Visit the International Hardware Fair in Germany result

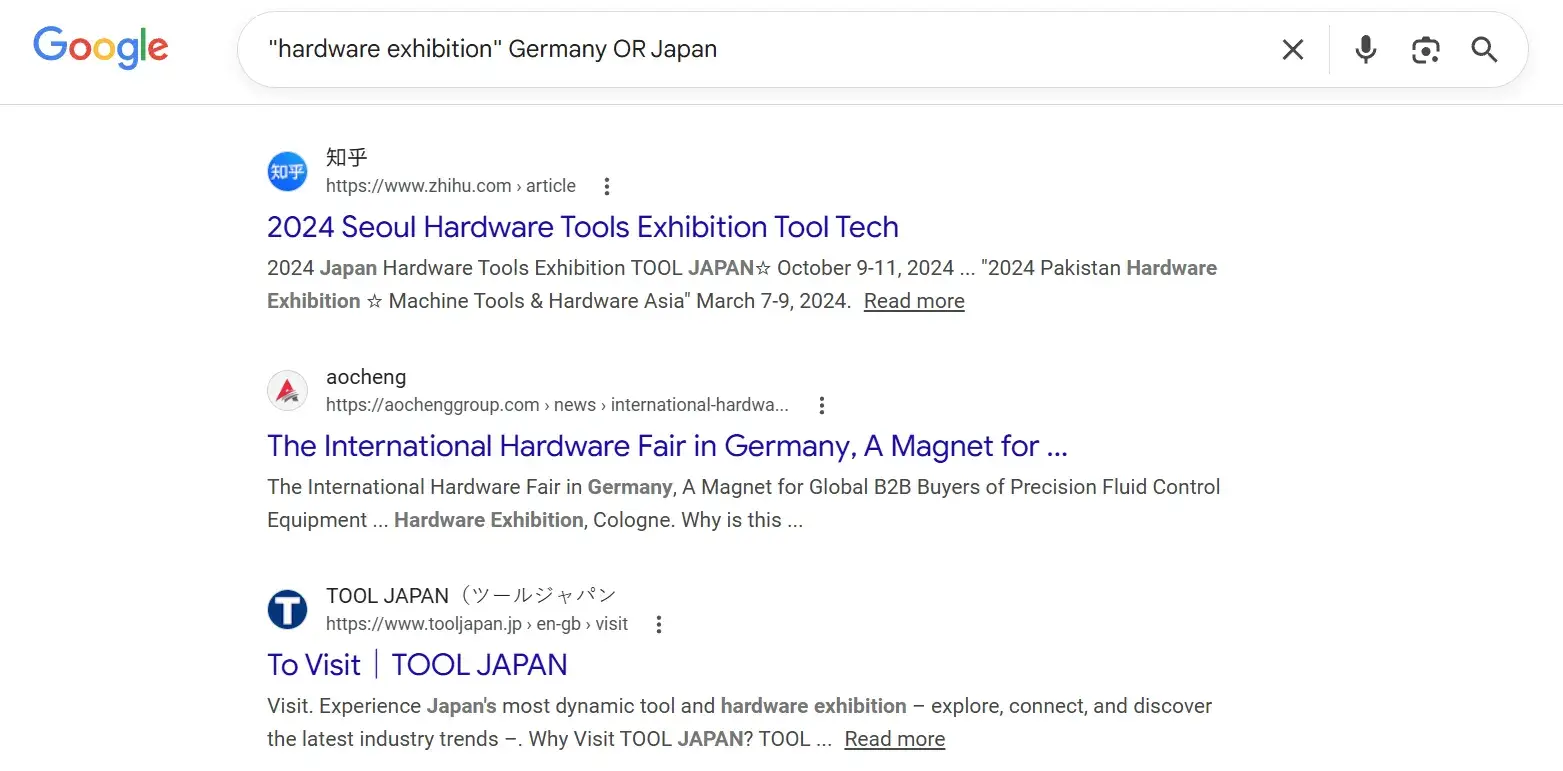click(x=666, y=446)
